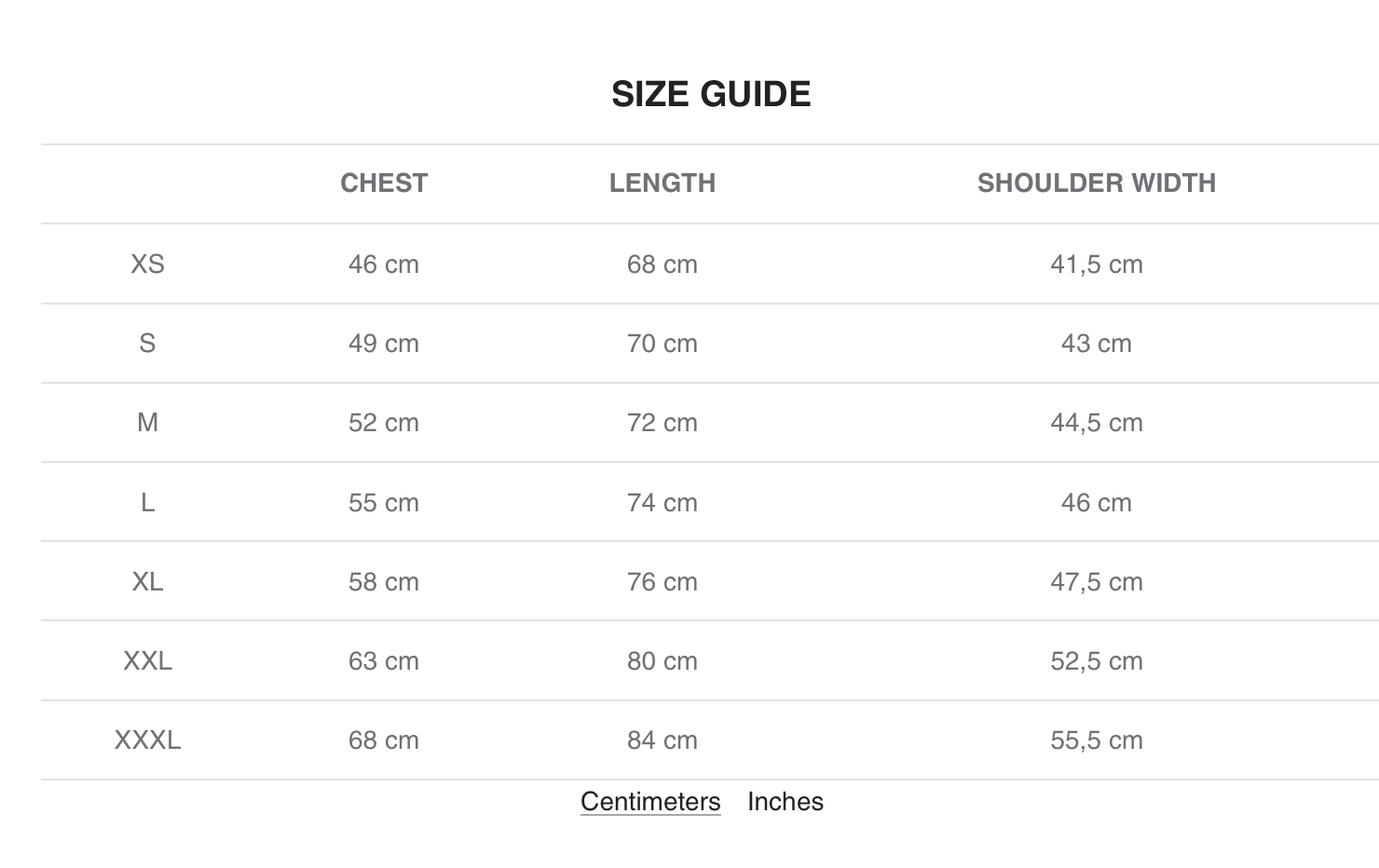Select the XXXL size row label
Image resolution: width=1379 pixels, height=868 pixels.
(147, 740)
